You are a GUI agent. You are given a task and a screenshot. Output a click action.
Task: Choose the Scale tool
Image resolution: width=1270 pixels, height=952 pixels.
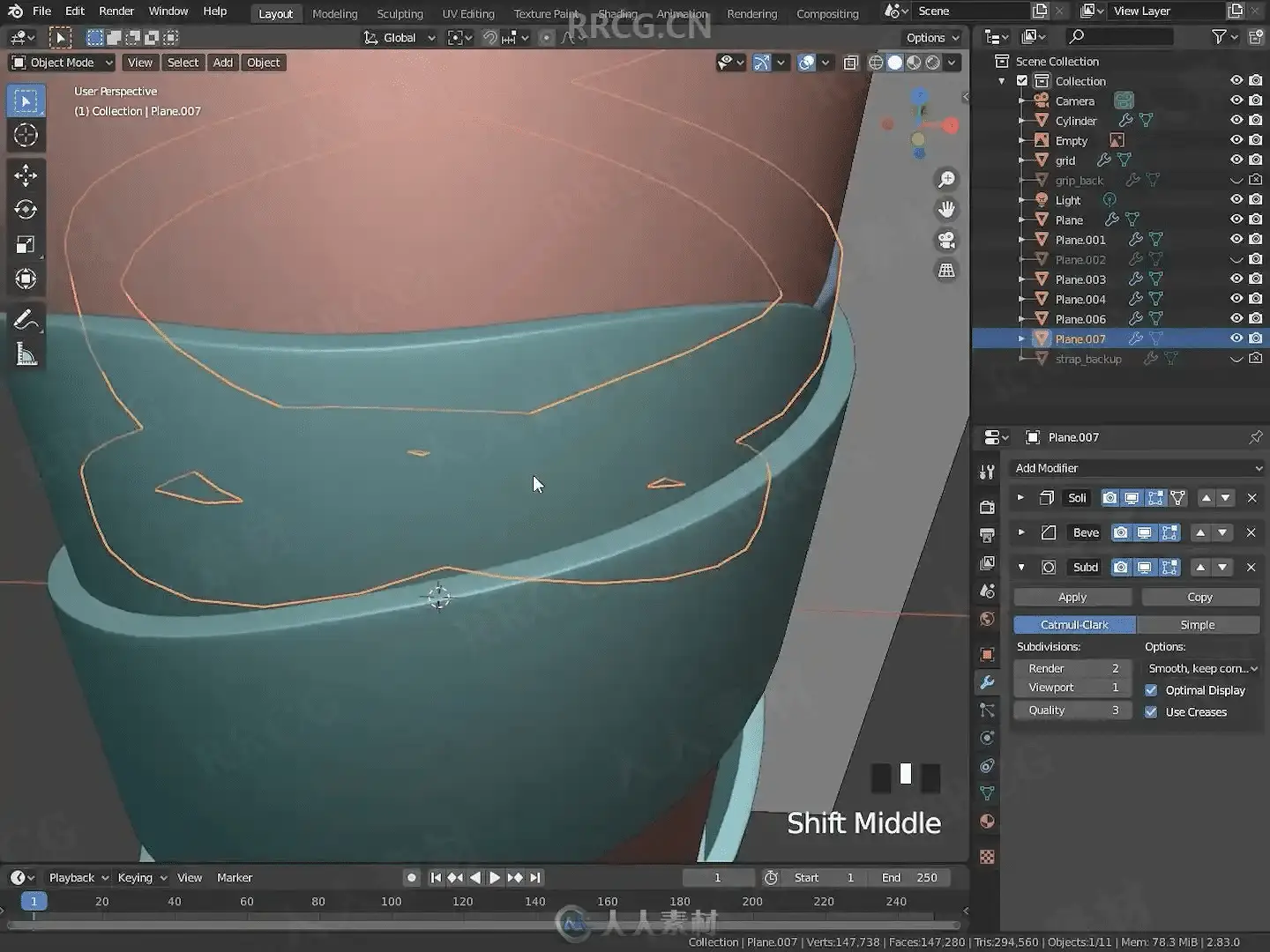26,245
